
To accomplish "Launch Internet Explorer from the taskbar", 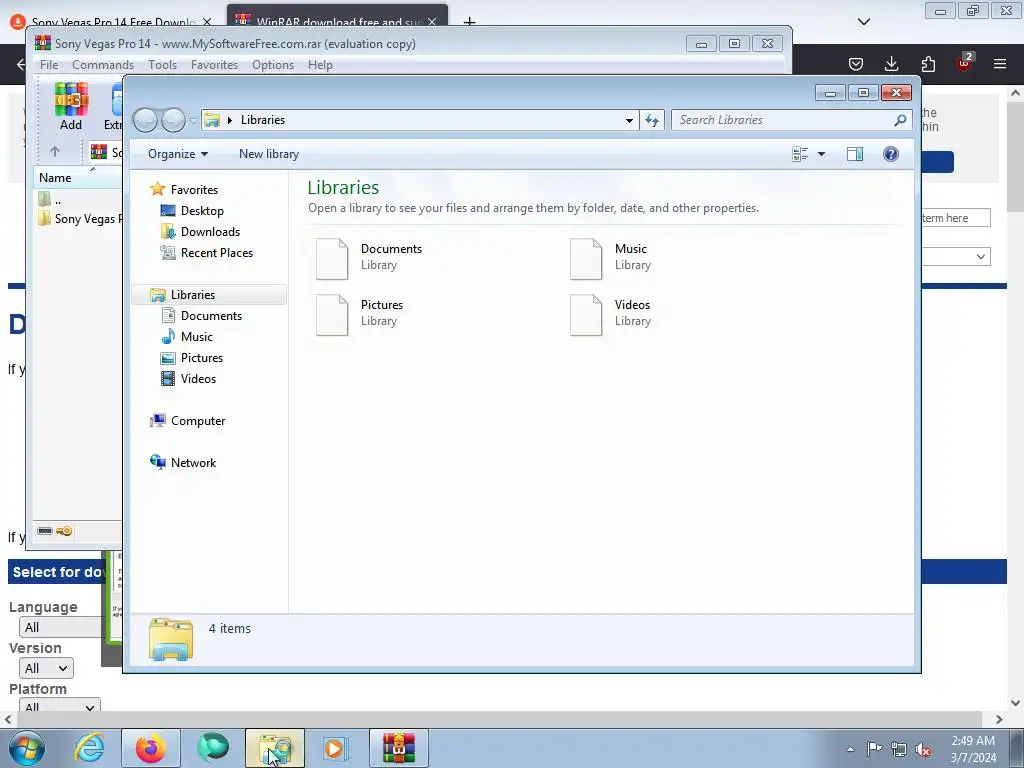I will coord(89,748).
